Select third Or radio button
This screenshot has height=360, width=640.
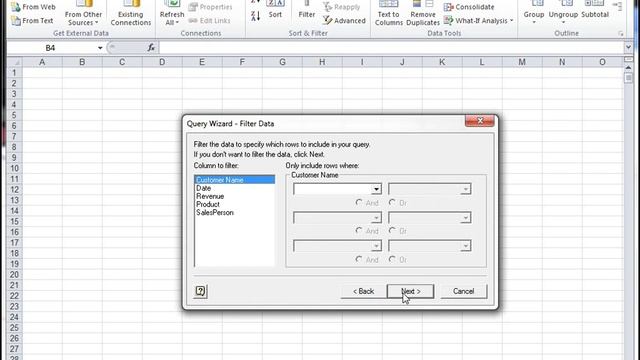tap(392, 259)
